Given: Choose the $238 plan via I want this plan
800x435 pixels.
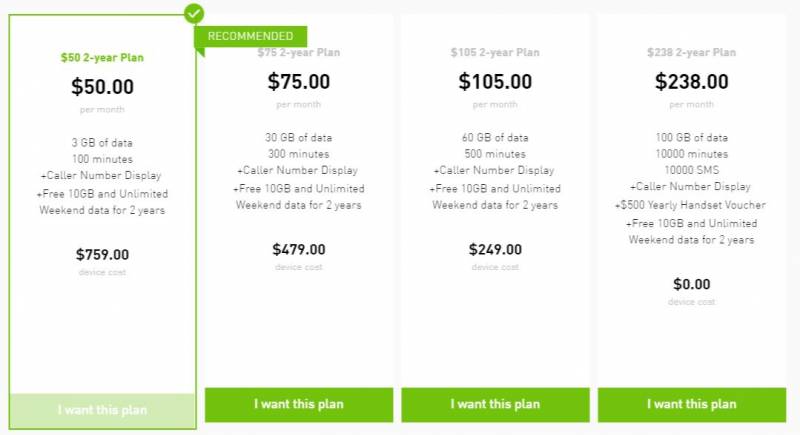Looking at the screenshot, I should [x=691, y=404].
